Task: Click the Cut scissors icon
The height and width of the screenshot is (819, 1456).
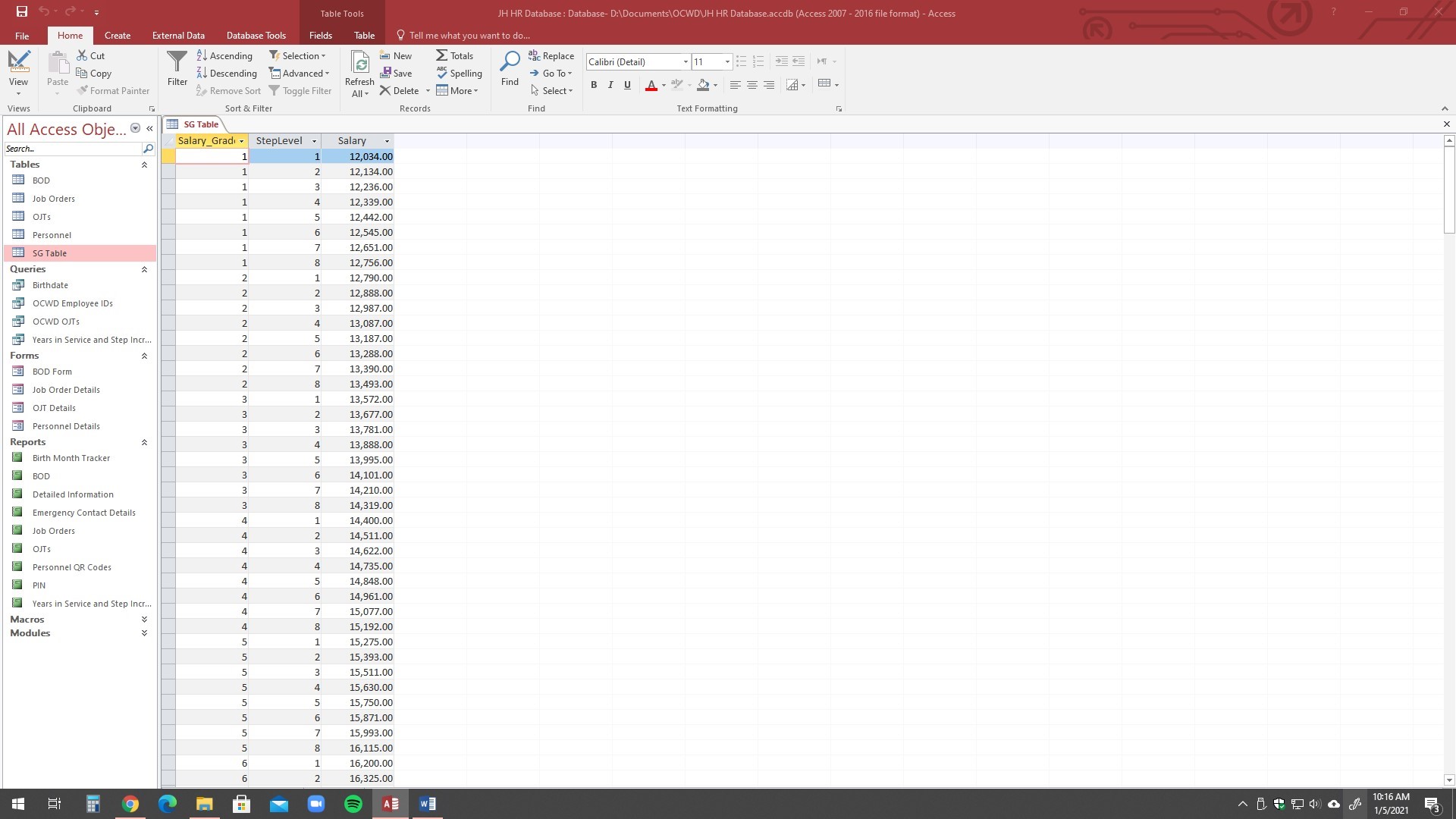Action: (82, 55)
